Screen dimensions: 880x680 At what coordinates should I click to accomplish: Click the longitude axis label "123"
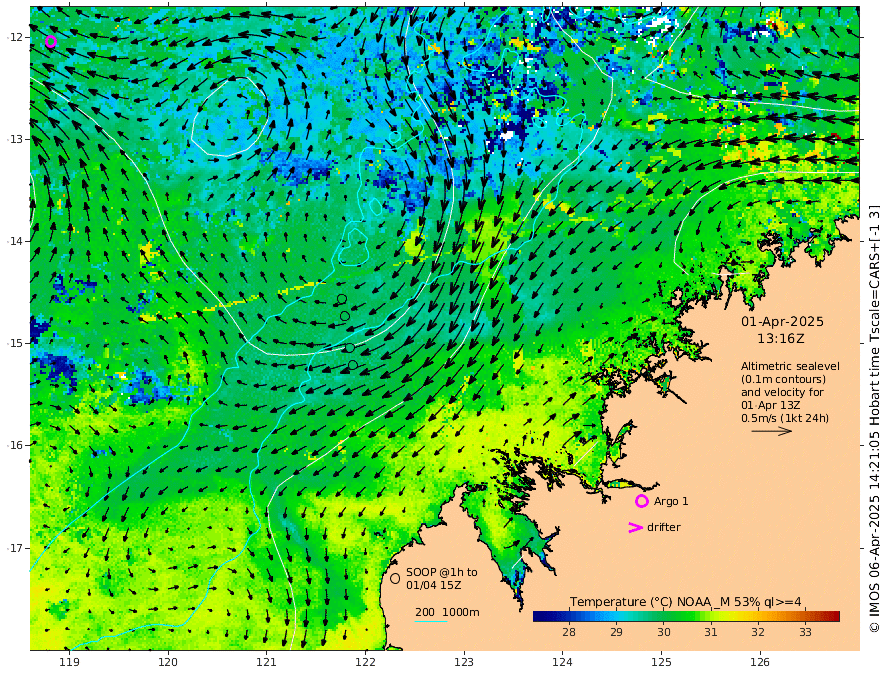coord(464,662)
